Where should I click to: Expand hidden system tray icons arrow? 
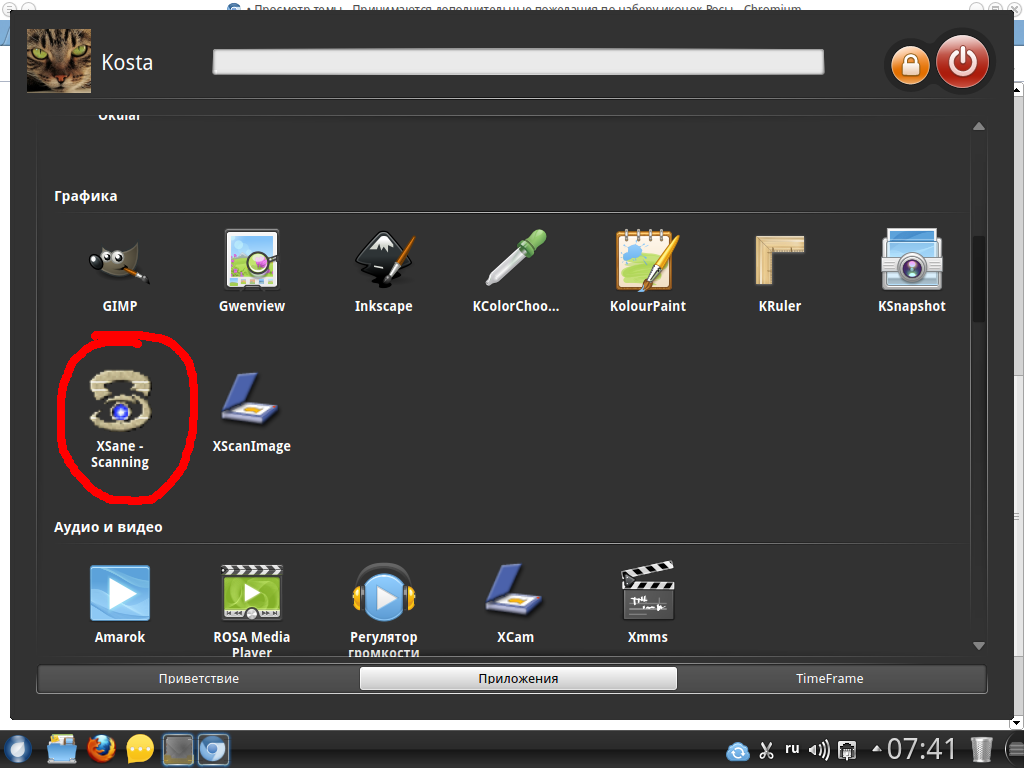[876, 748]
